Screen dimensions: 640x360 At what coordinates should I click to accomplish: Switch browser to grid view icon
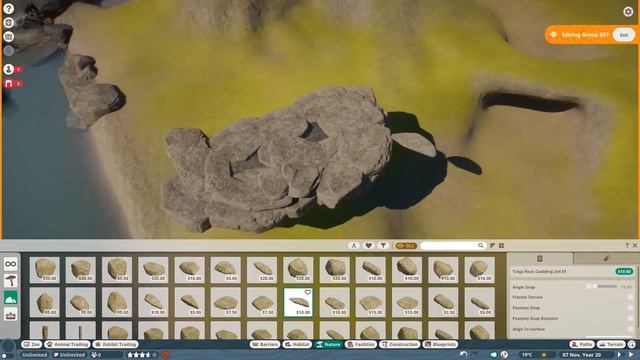(501, 245)
